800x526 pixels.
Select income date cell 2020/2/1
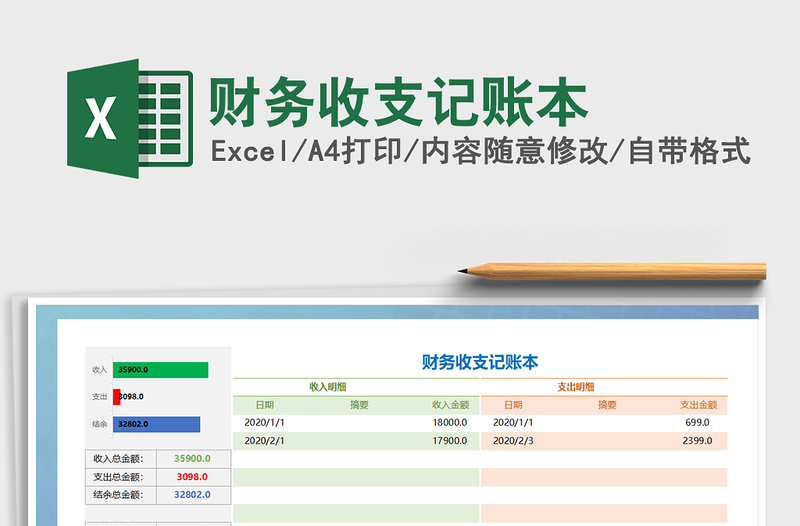(264, 441)
